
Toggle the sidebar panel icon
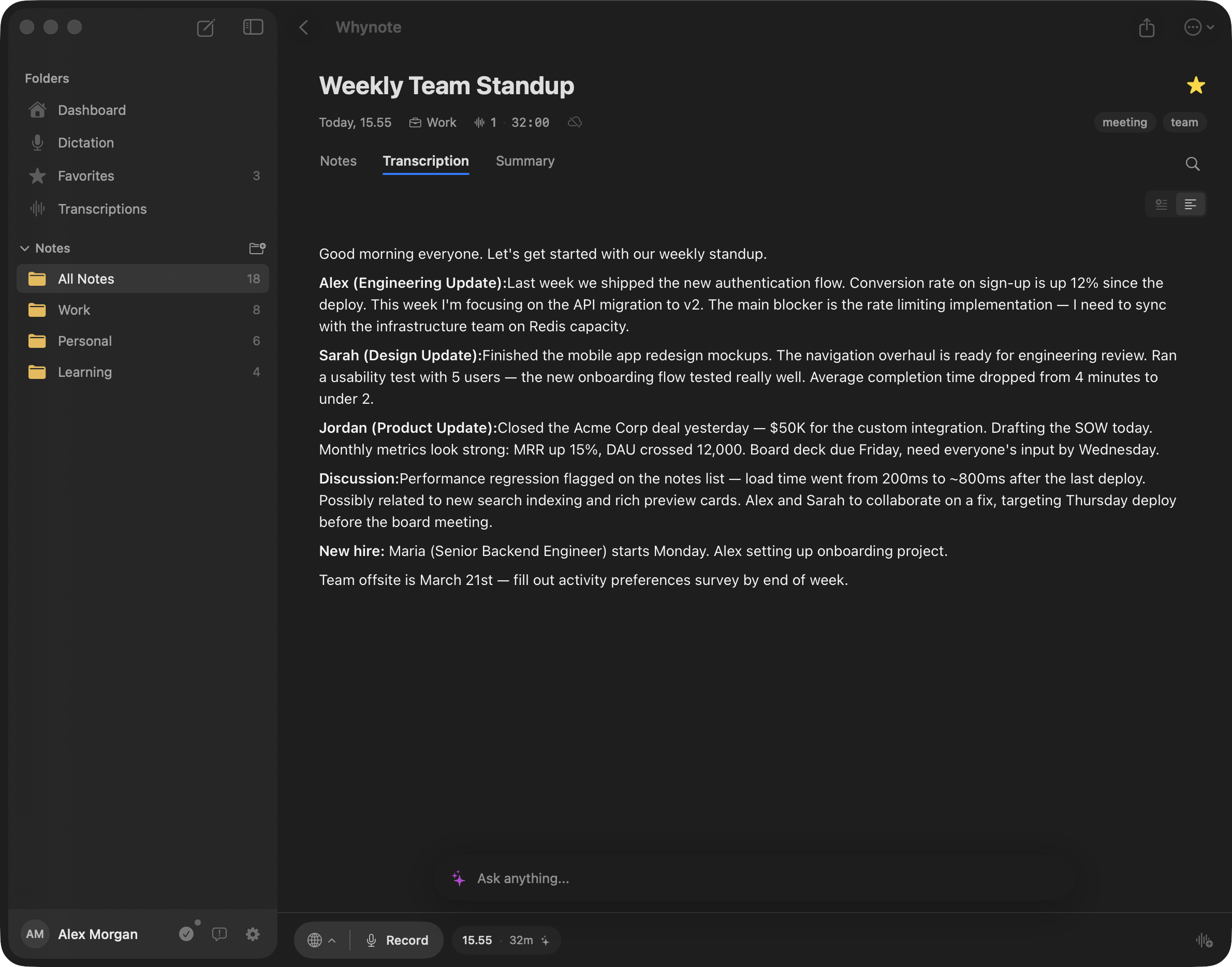[x=253, y=27]
